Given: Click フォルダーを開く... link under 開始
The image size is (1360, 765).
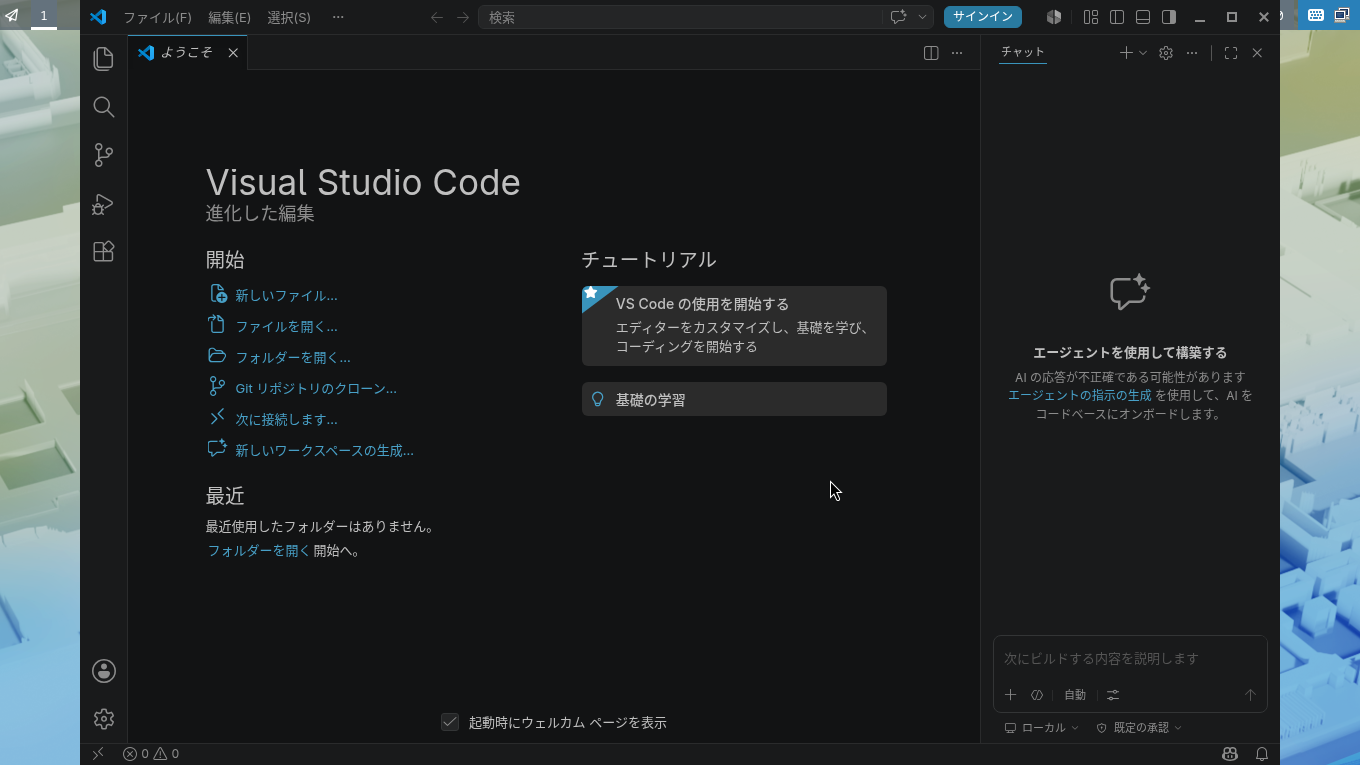Looking at the screenshot, I should pyautogui.click(x=293, y=358).
